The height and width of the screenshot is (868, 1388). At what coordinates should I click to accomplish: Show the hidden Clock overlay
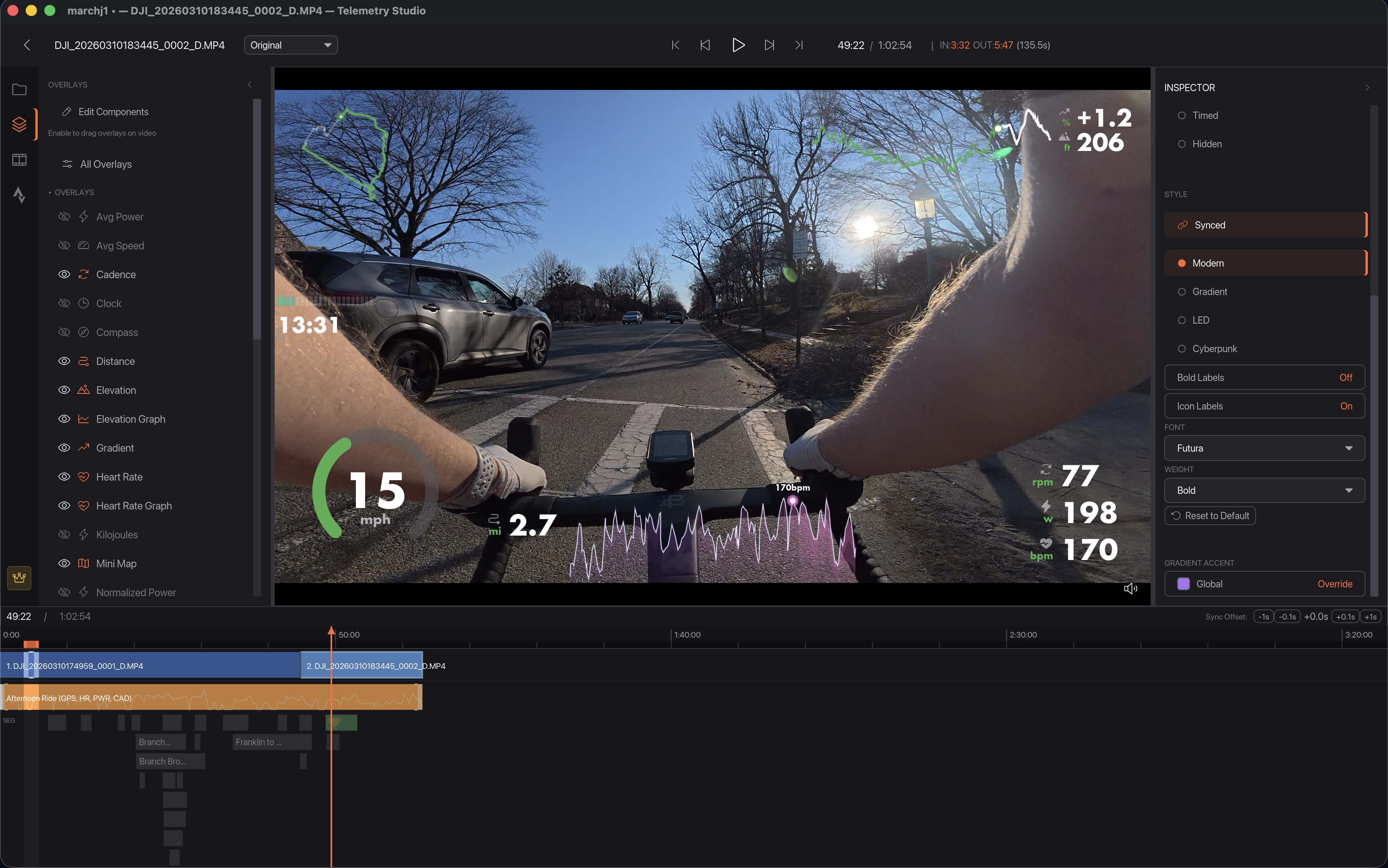pyautogui.click(x=64, y=303)
